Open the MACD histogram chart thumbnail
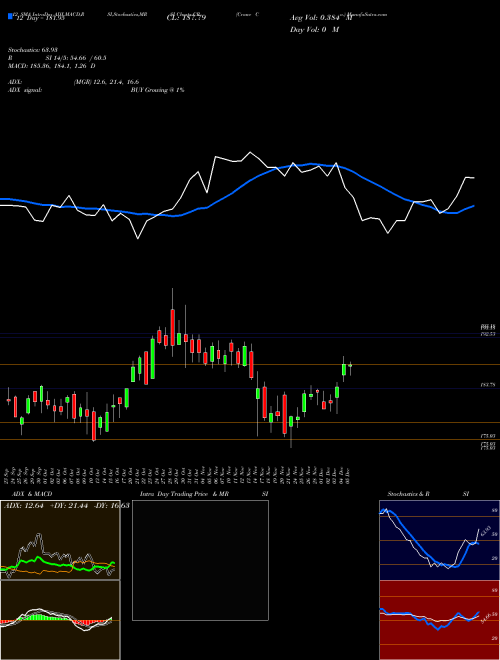The image size is (500, 660). [60, 620]
